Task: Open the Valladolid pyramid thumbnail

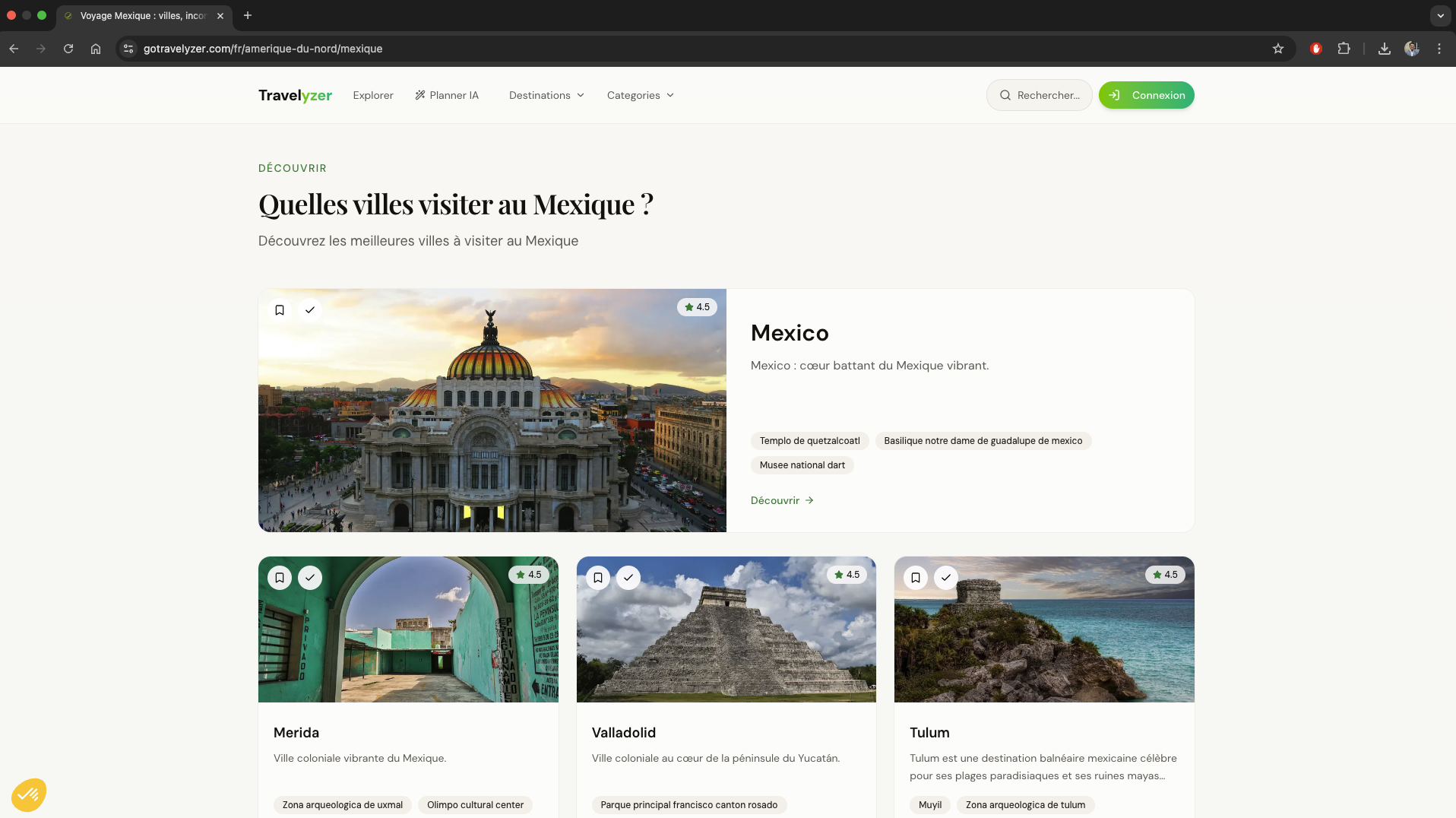Action: tap(726, 639)
